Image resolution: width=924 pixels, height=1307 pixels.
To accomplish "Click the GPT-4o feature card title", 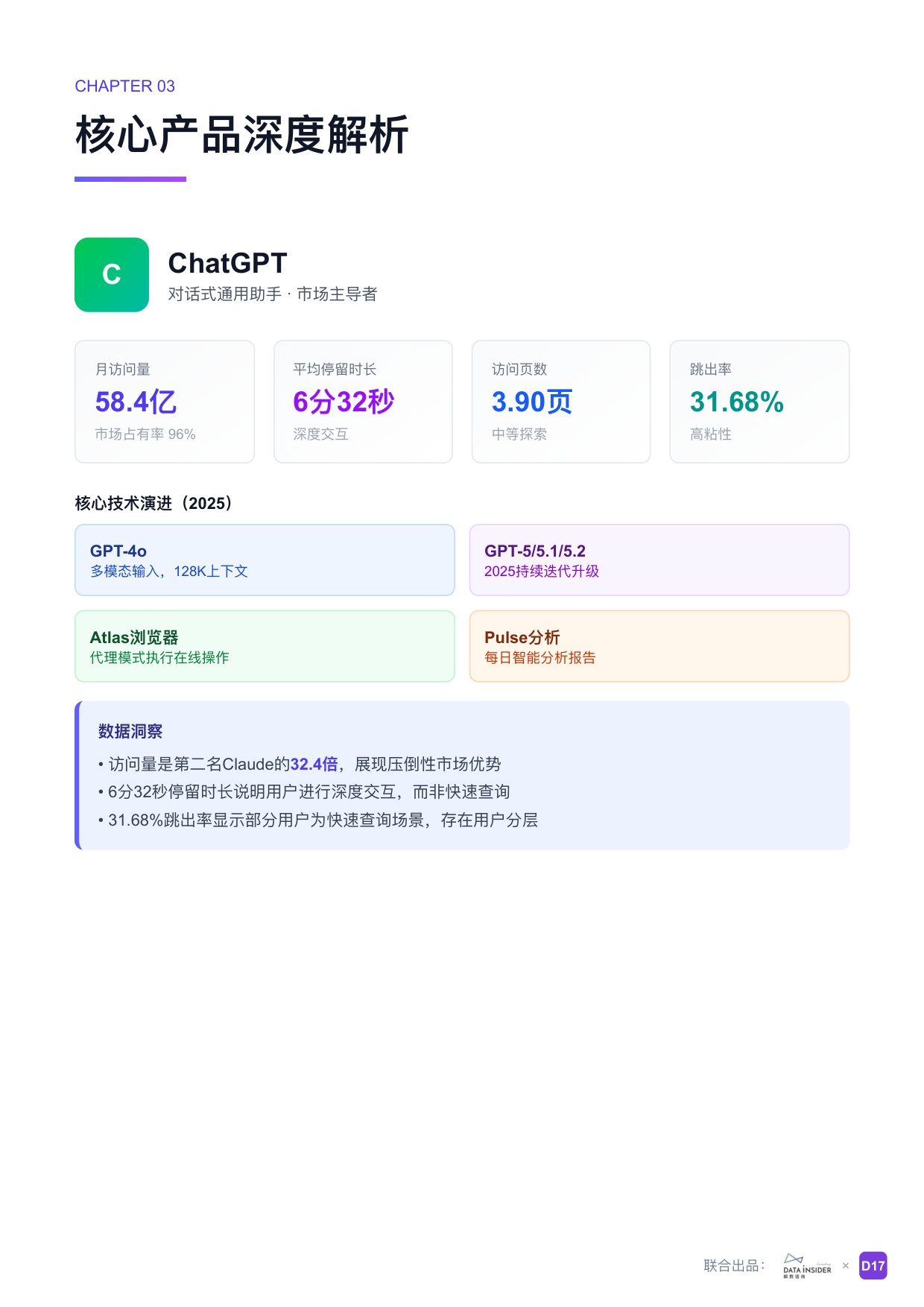I will click(118, 551).
